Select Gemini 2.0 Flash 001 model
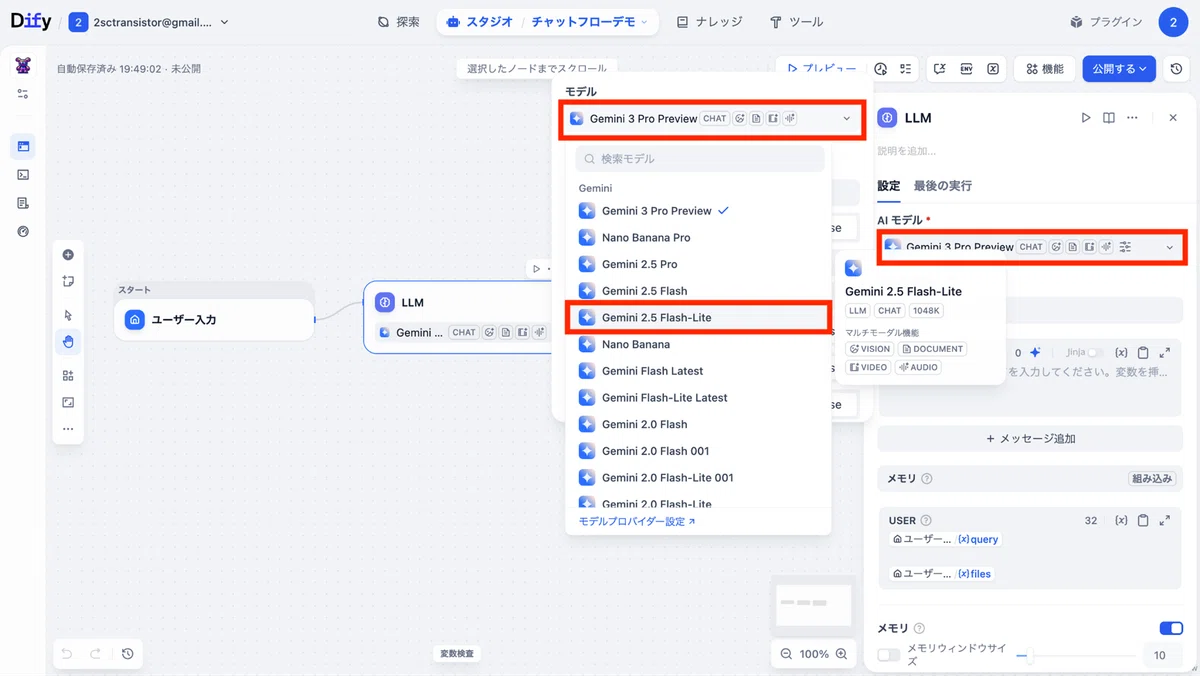The width and height of the screenshot is (1200, 676). 698,451
